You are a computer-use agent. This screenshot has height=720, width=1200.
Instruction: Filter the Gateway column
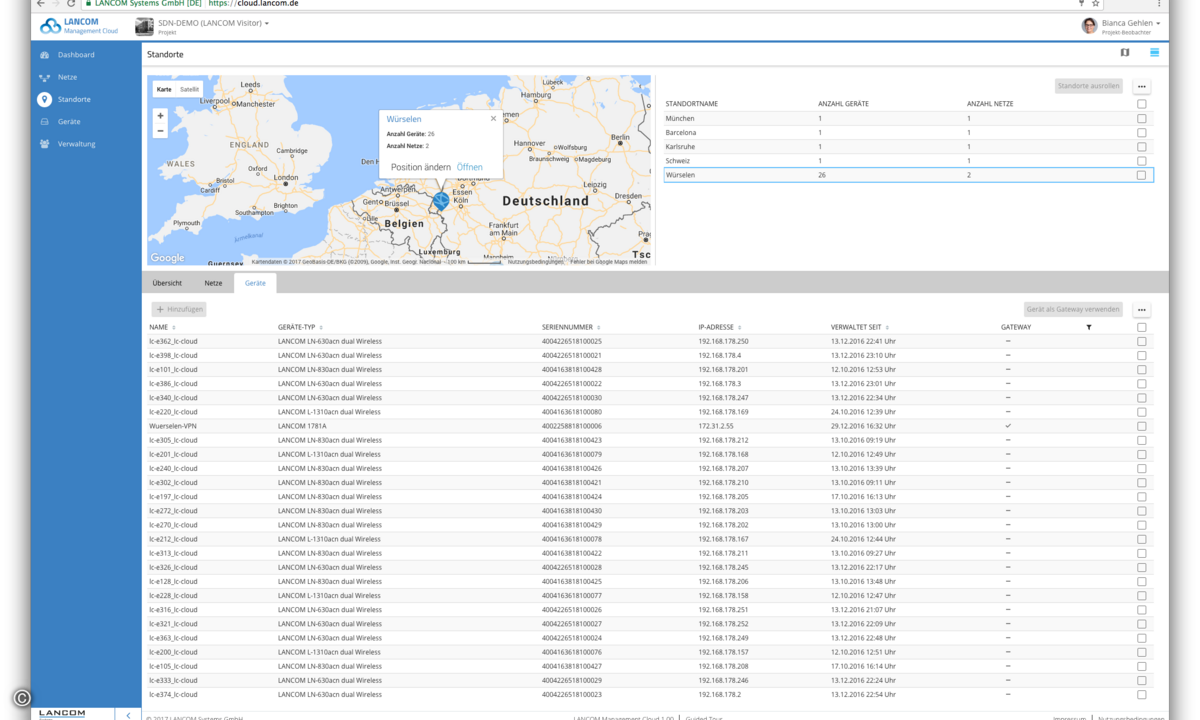point(1089,328)
